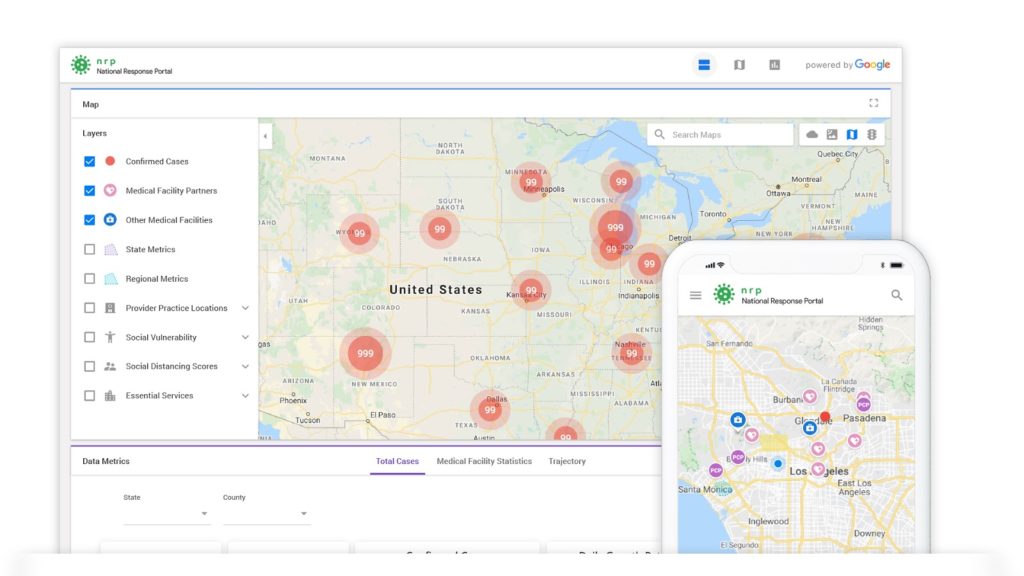The width and height of the screenshot is (1024, 576).
Task: Click the Provider Practice Locations building icon
Action: [x=110, y=308]
